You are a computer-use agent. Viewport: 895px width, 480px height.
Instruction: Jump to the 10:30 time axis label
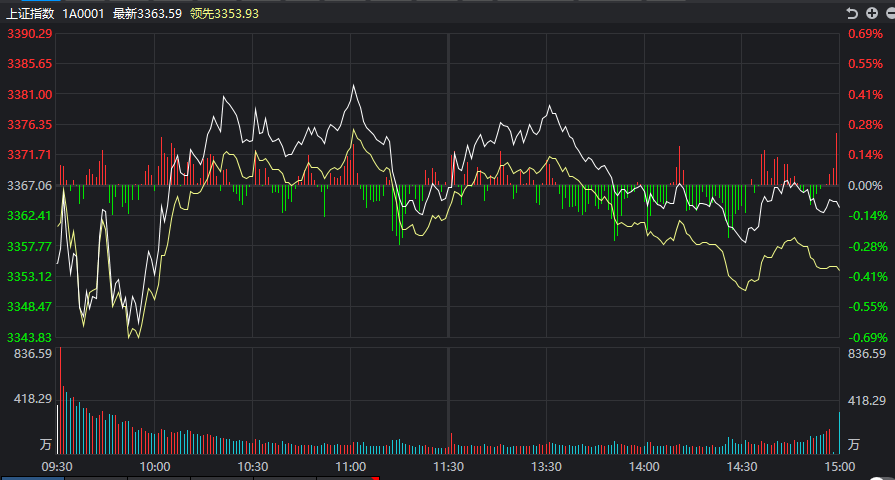point(252,467)
